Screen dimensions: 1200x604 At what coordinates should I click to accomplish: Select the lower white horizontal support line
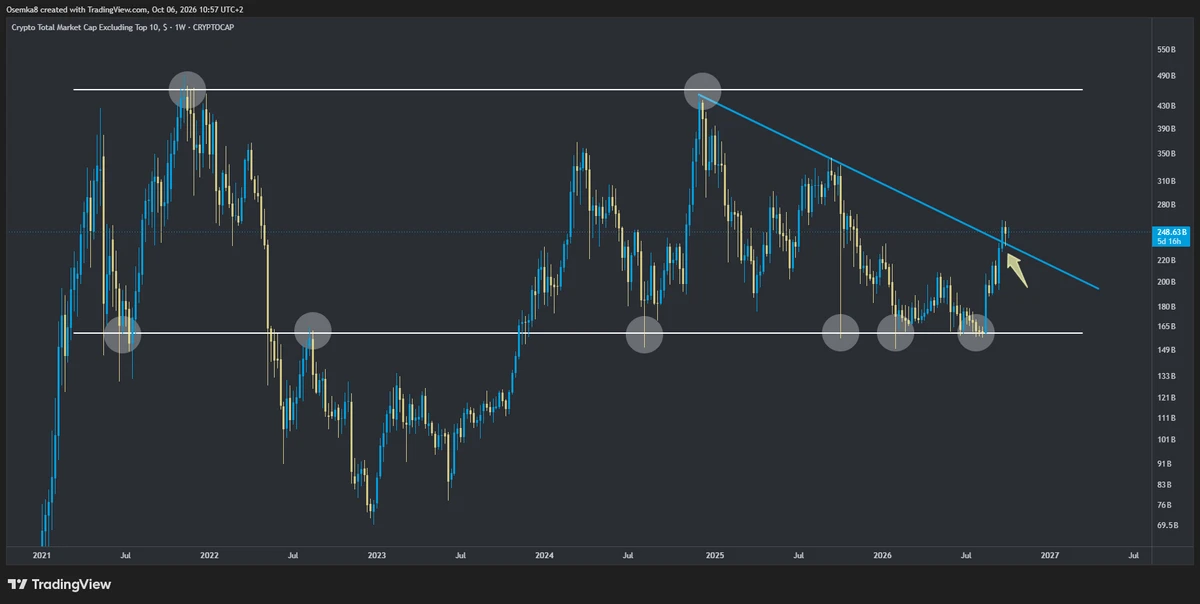pos(578,333)
